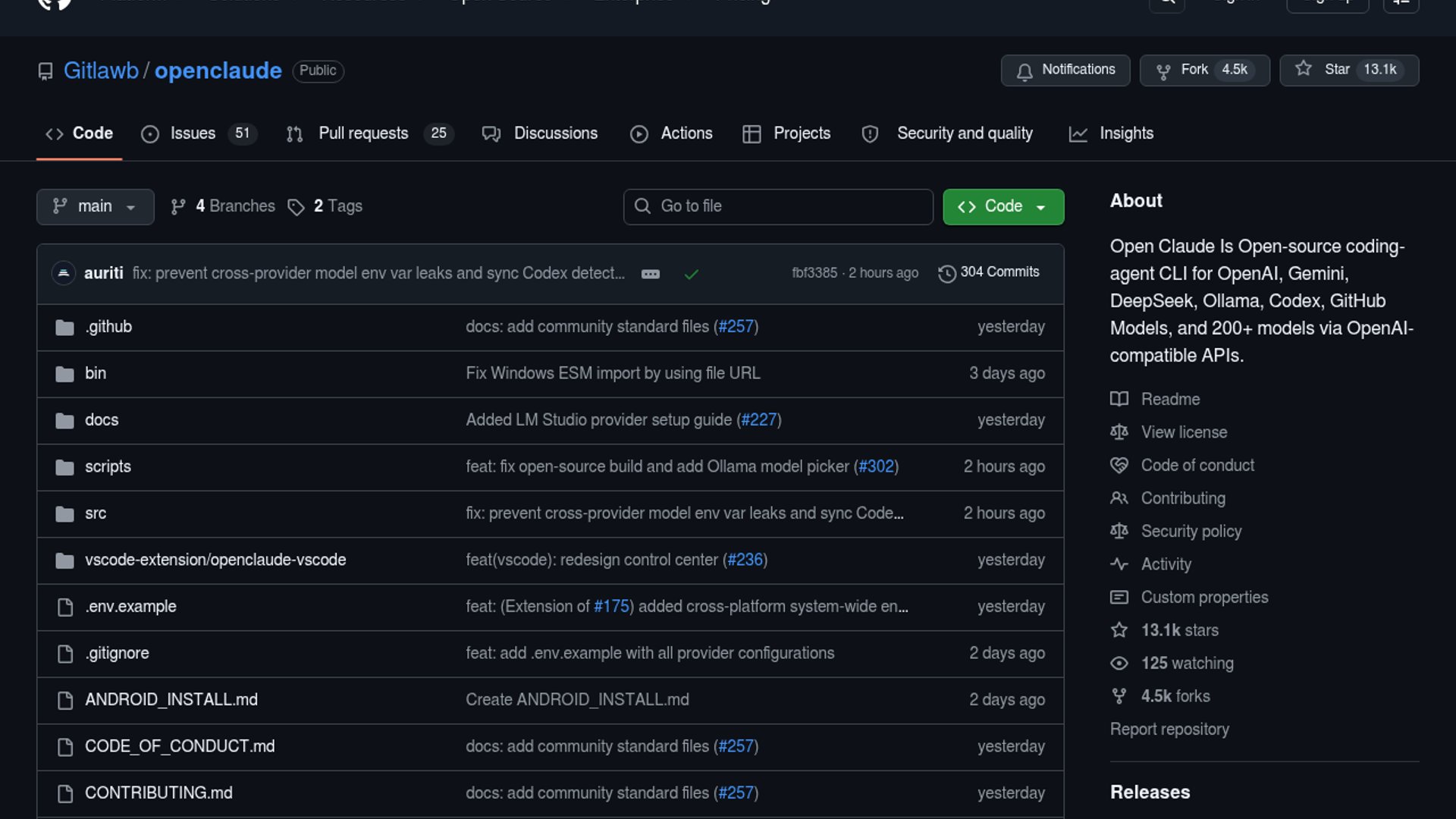Expand commit message ellipsis button

(651, 274)
